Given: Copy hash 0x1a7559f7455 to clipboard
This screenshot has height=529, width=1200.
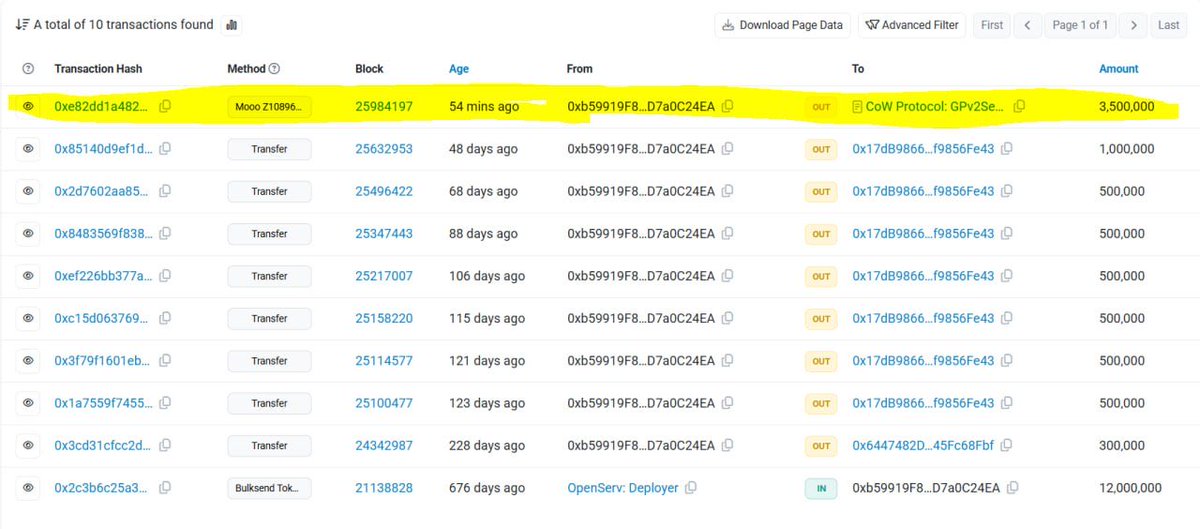Looking at the screenshot, I should [165, 403].
